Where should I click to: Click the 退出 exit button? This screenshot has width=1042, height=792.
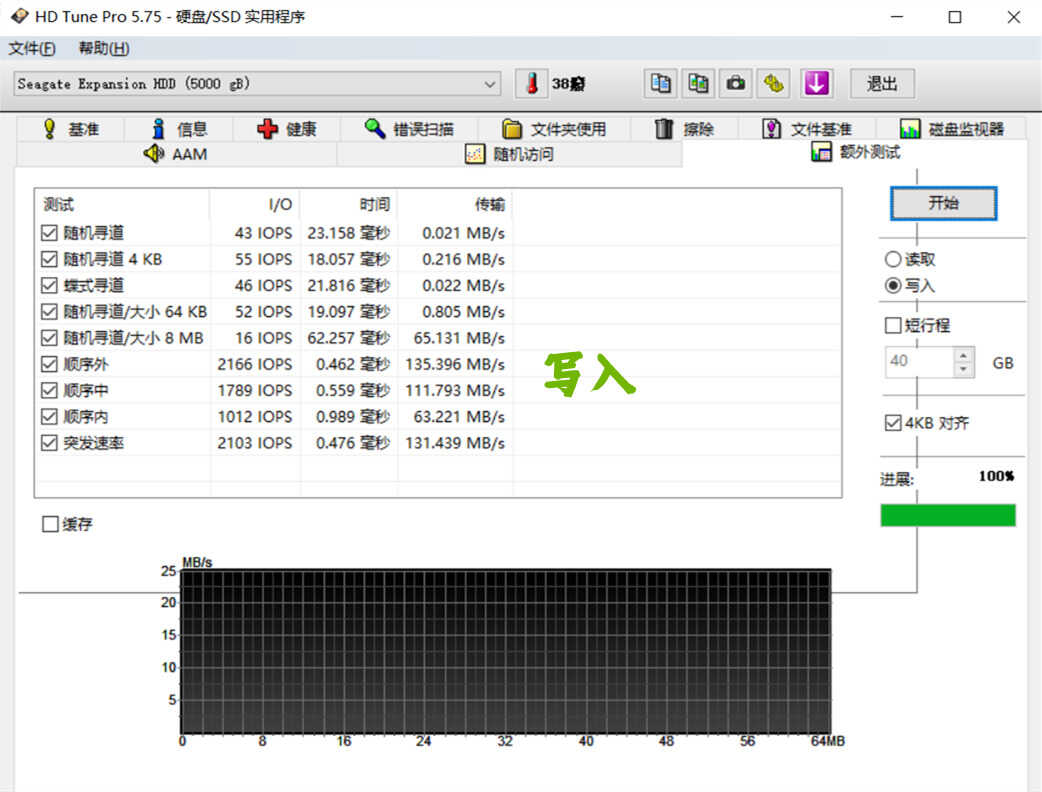883,84
